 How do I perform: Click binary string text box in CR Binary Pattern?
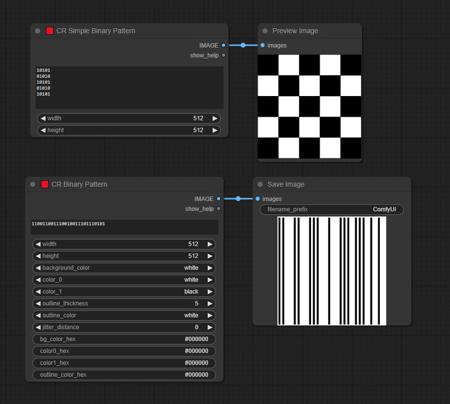[x=124, y=227]
